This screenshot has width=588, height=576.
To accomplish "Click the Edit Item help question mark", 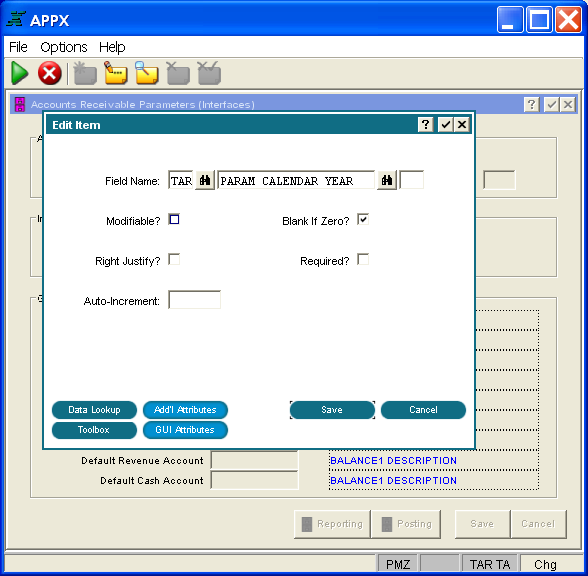I will (426, 124).
